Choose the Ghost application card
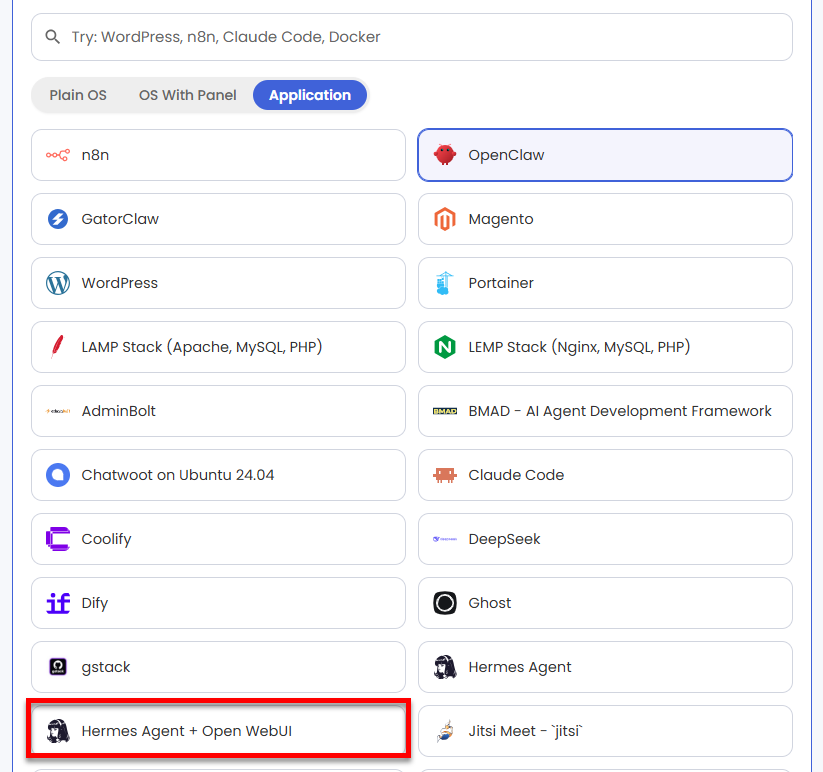This screenshot has width=823, height=772. (605, 603)
